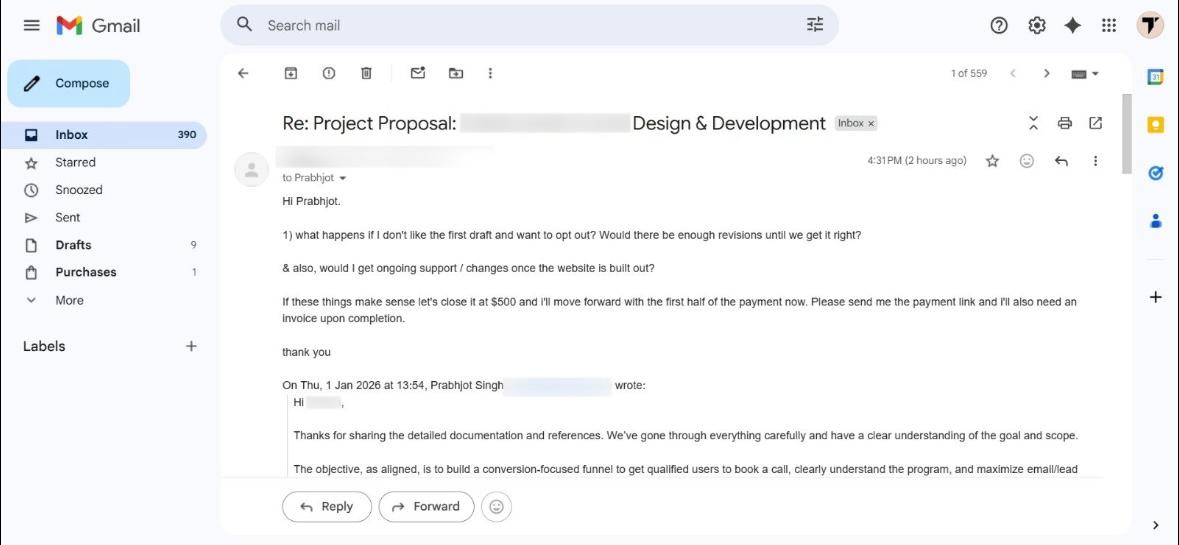Click the Compose button
The image size is (1179, 545).
click(69, 83)
